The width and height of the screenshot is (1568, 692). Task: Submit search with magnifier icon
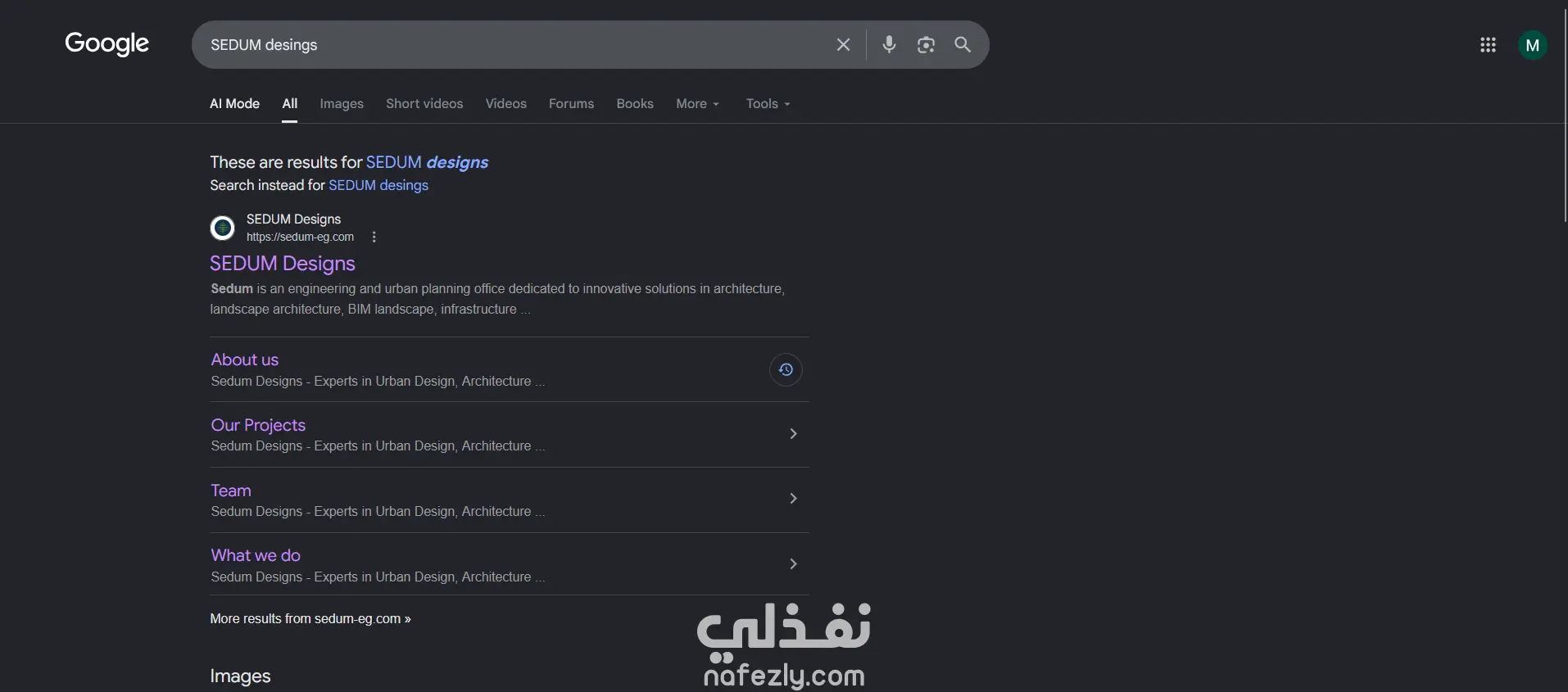click(963, 45)
